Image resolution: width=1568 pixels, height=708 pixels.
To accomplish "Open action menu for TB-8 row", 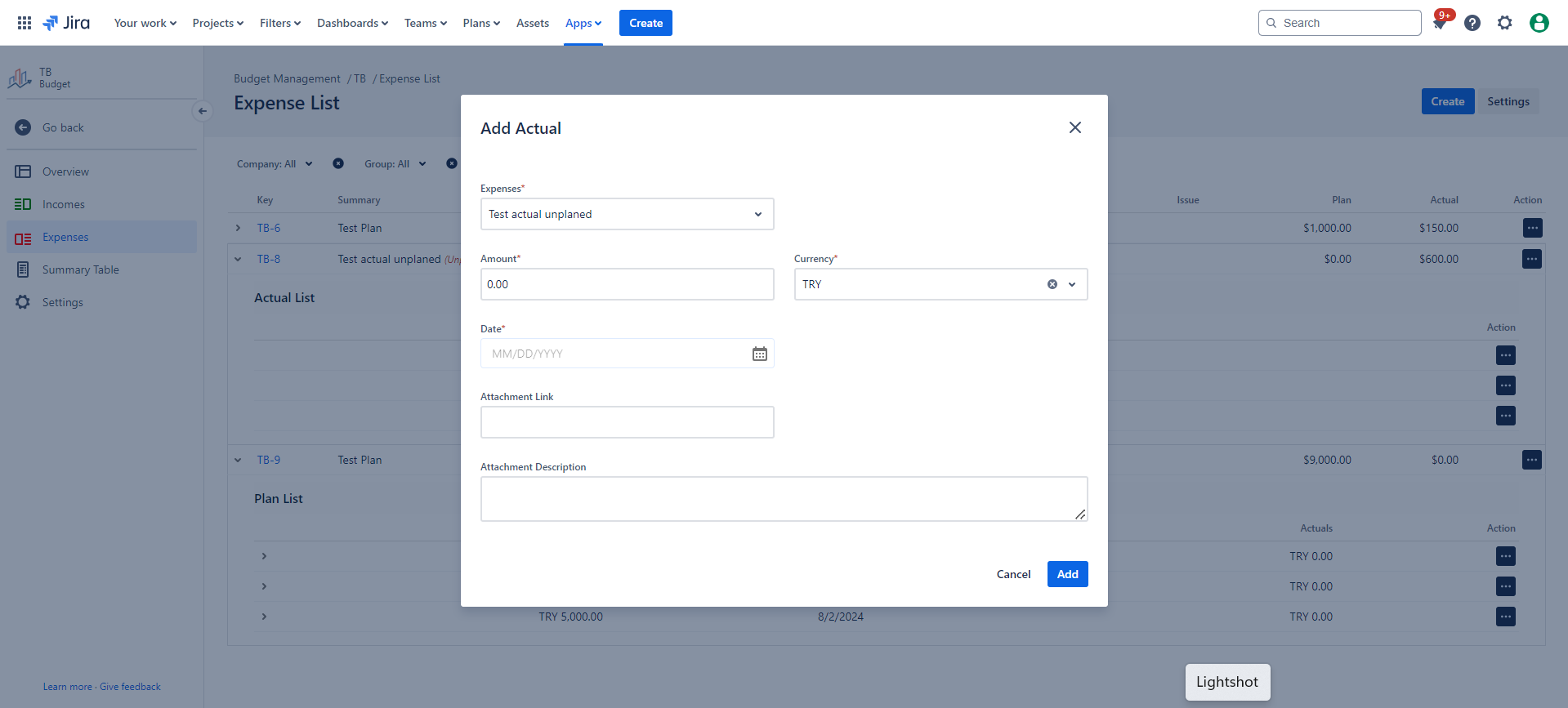I will (1532, 259).
